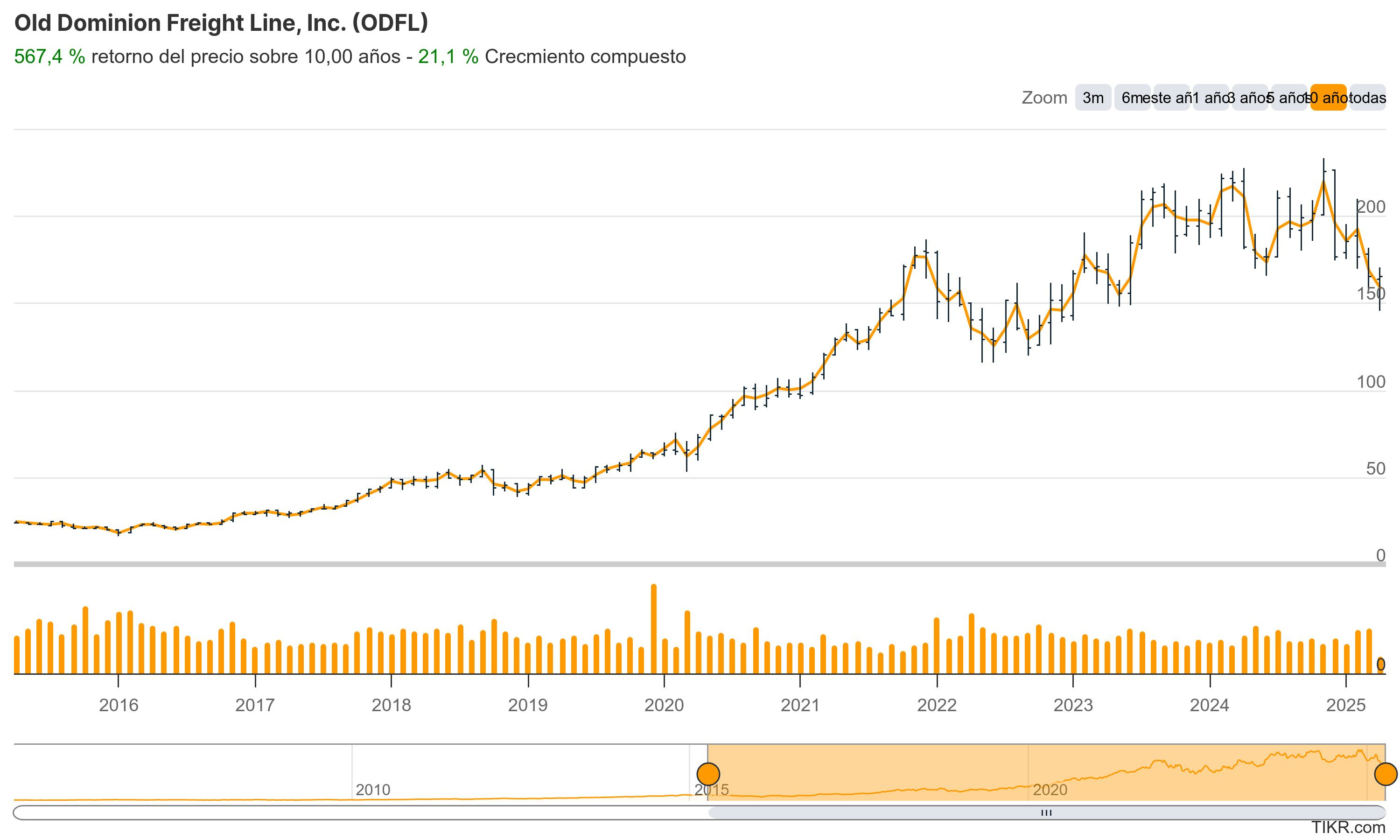Click the TIKR.com credit link
Screen dimensions: 1400x840
[1349, 827]
